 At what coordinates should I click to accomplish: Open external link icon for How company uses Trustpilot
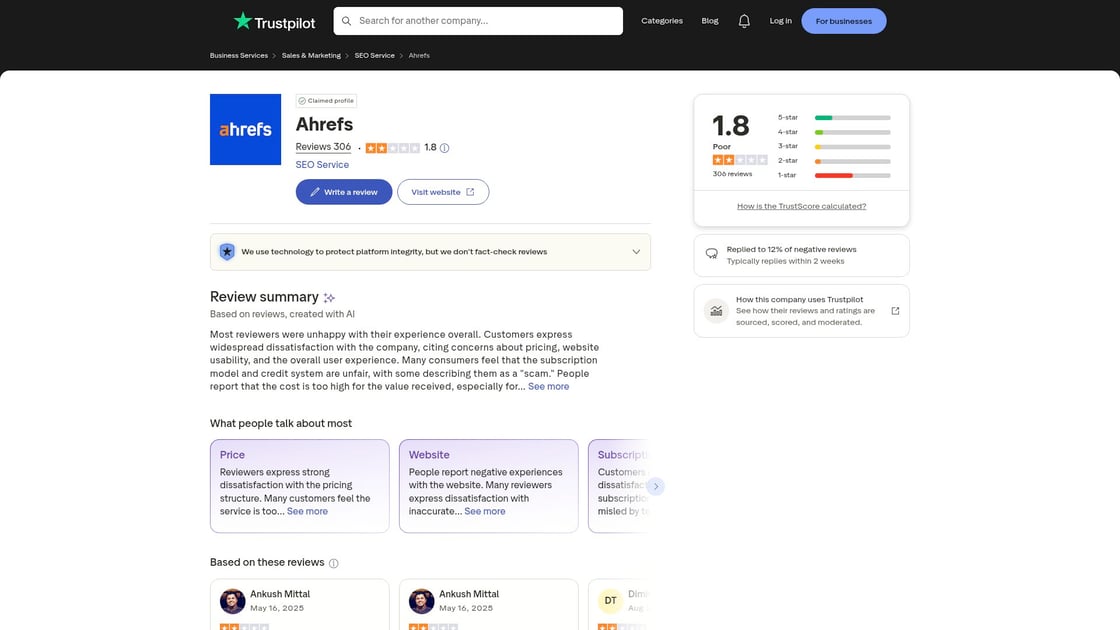click(895, 311)
